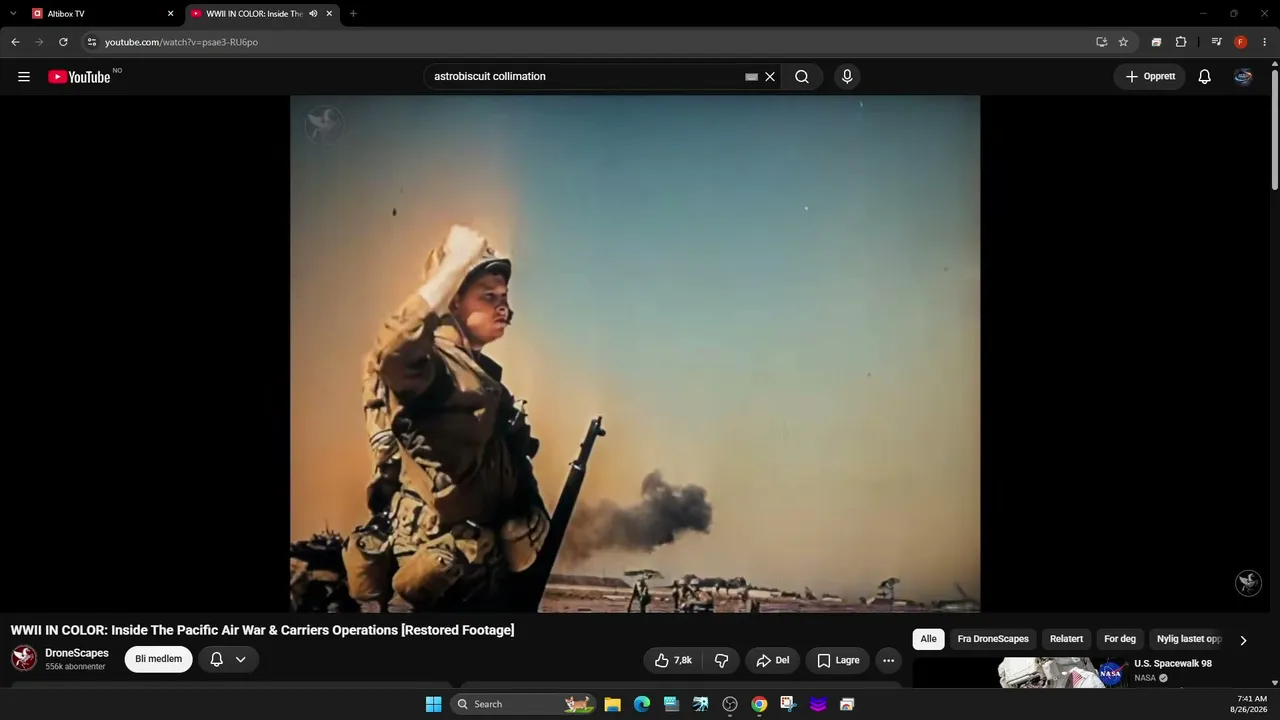The height and width of the screenshot is (720, 1280).
Task: Expand the subscription notification bell dropdown
Action: pos(229,659)
